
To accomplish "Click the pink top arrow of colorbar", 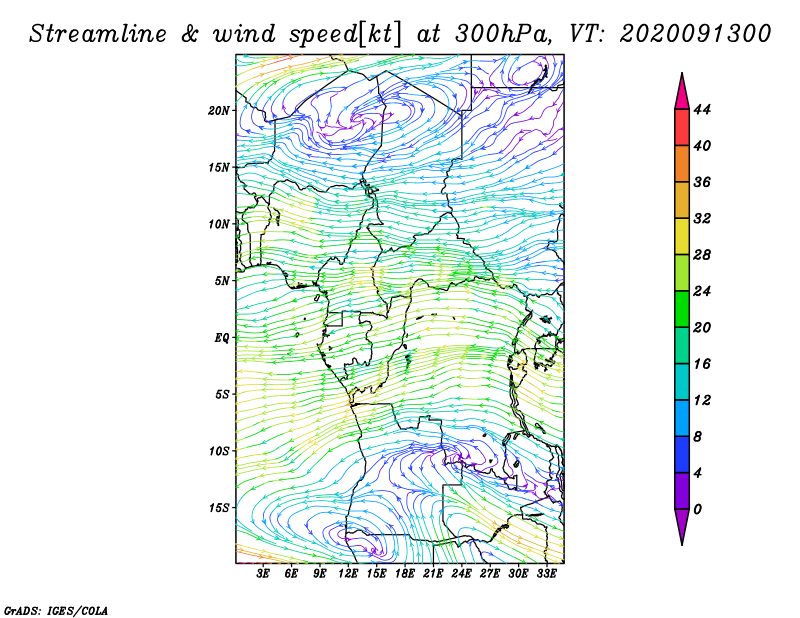I will [682, 92].
